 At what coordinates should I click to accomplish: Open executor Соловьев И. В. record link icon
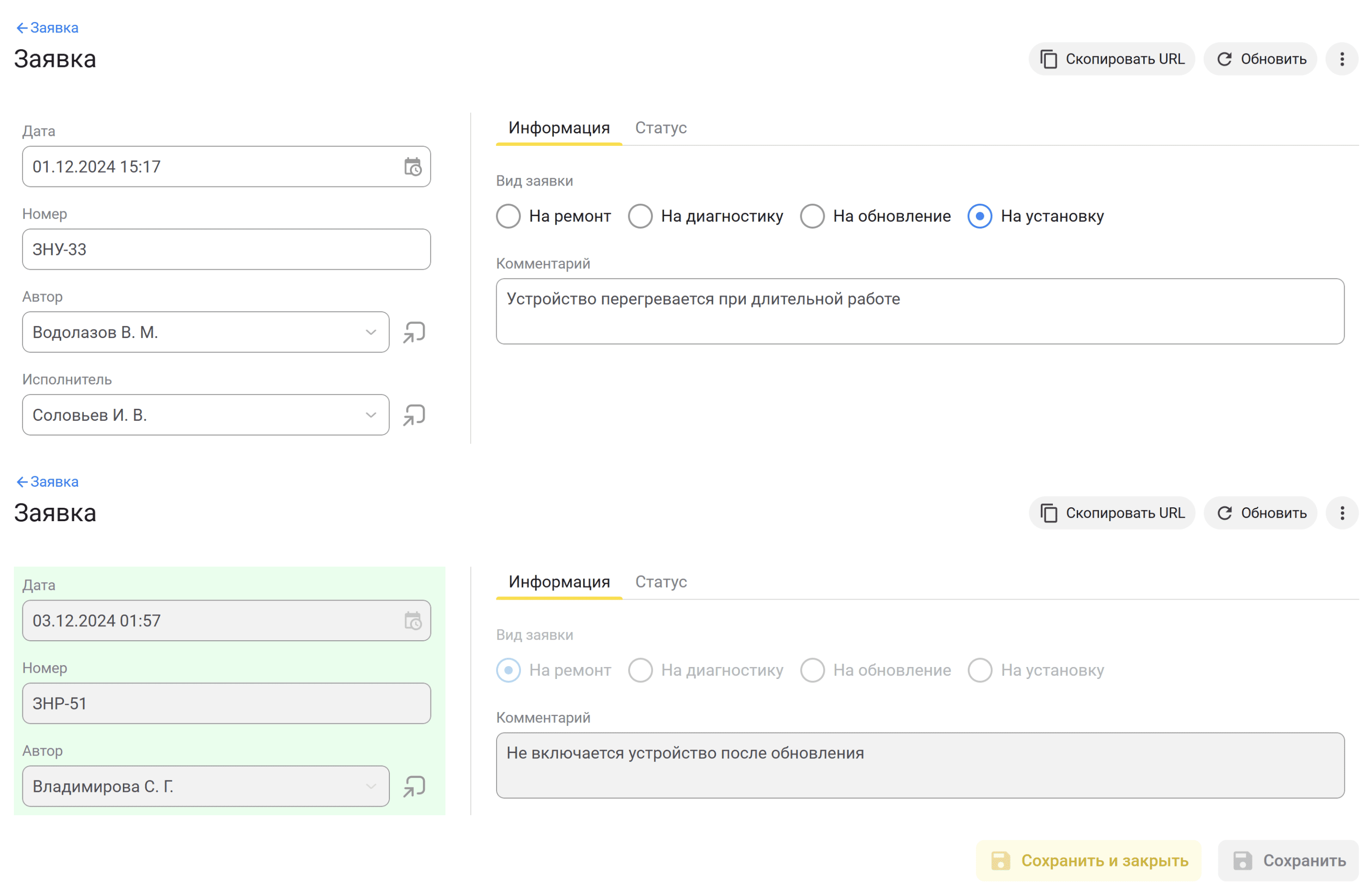pyautogui.click(x=414, y=415)
